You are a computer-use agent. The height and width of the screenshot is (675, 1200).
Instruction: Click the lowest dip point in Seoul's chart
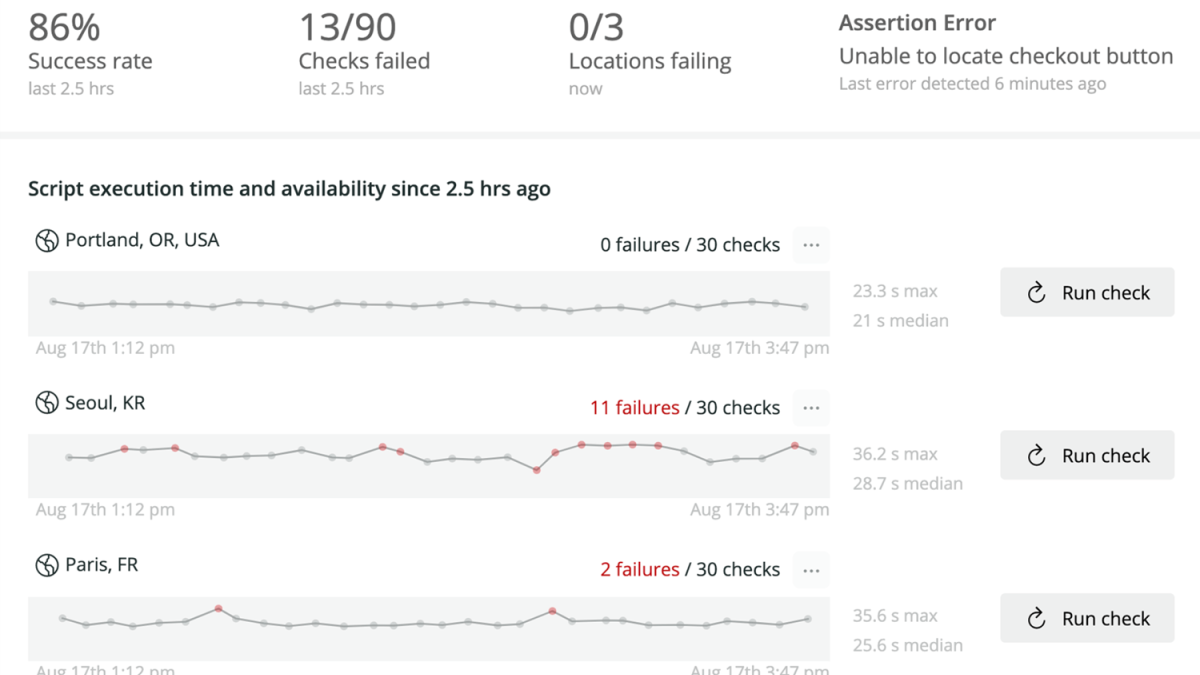(537, 470)
